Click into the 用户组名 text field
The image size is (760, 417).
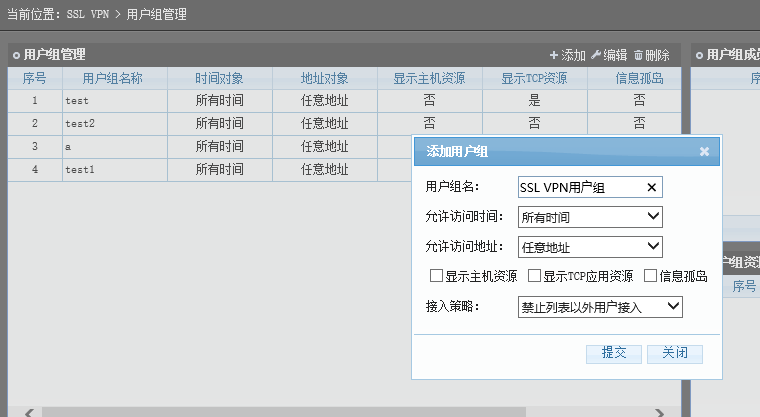click(580, 186)
